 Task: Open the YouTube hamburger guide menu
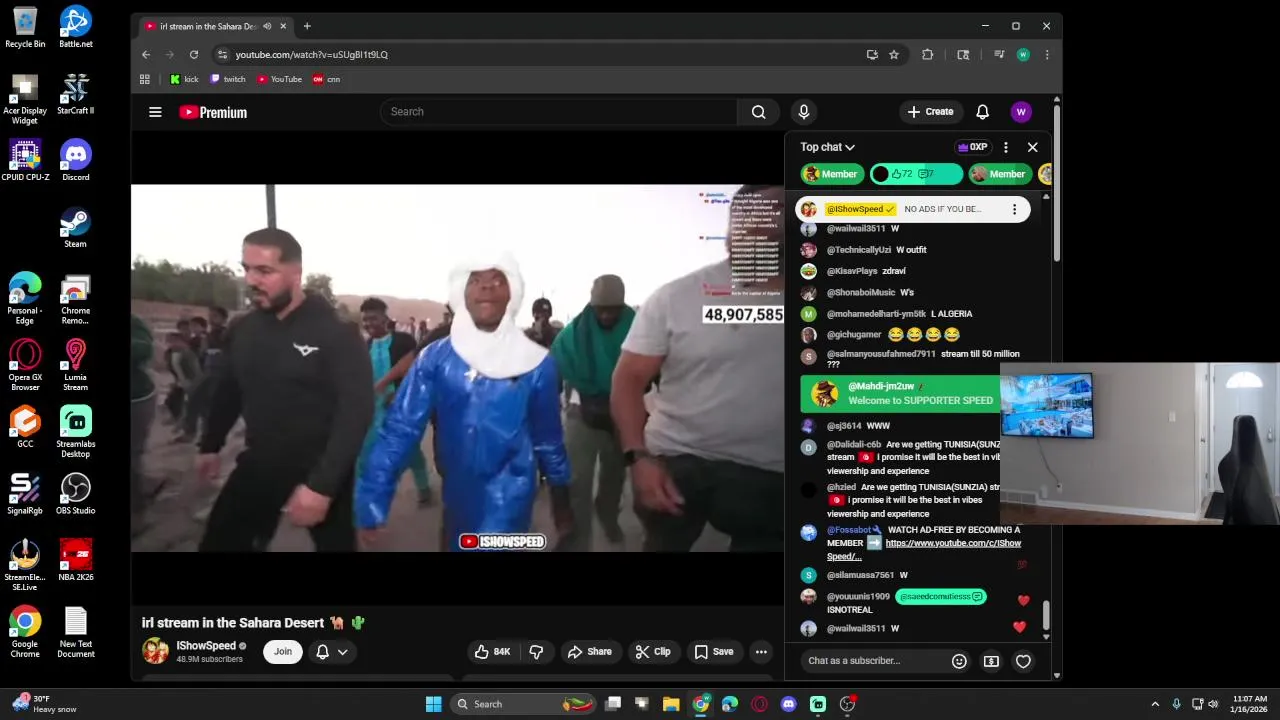coord(155,112)
